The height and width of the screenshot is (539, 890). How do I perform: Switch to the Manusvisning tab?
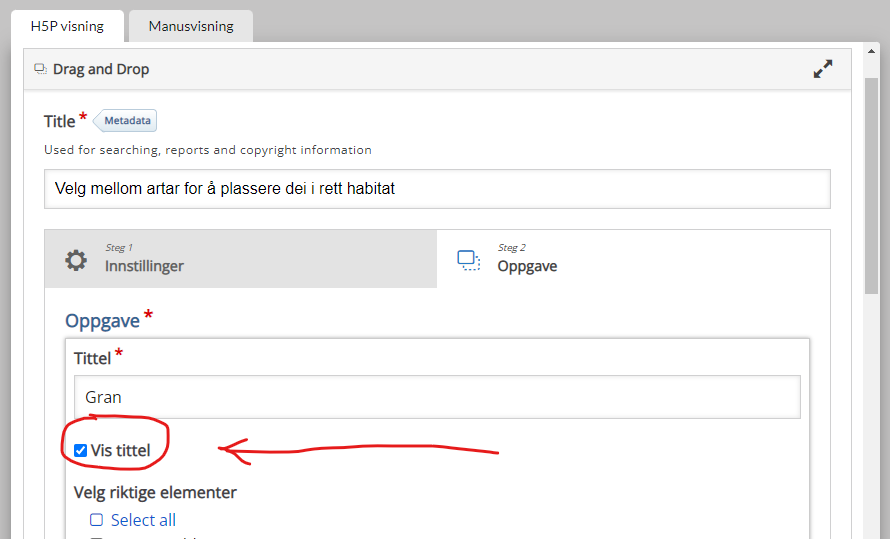191,26
